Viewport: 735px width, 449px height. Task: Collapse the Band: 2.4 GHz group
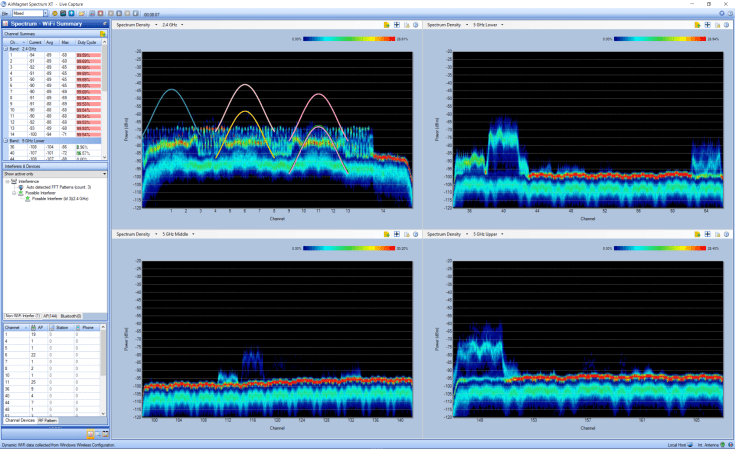tap(6, 48)
